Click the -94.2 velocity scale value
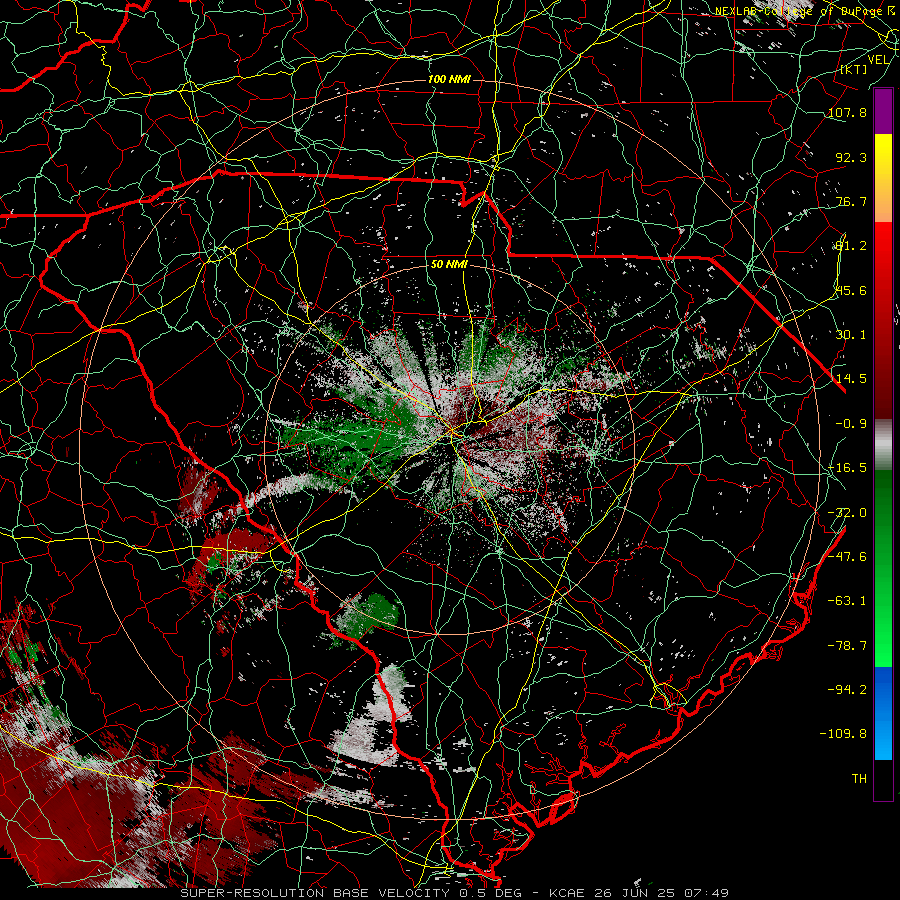The height and width of the screenshot is (900, 900). point(847,689)
